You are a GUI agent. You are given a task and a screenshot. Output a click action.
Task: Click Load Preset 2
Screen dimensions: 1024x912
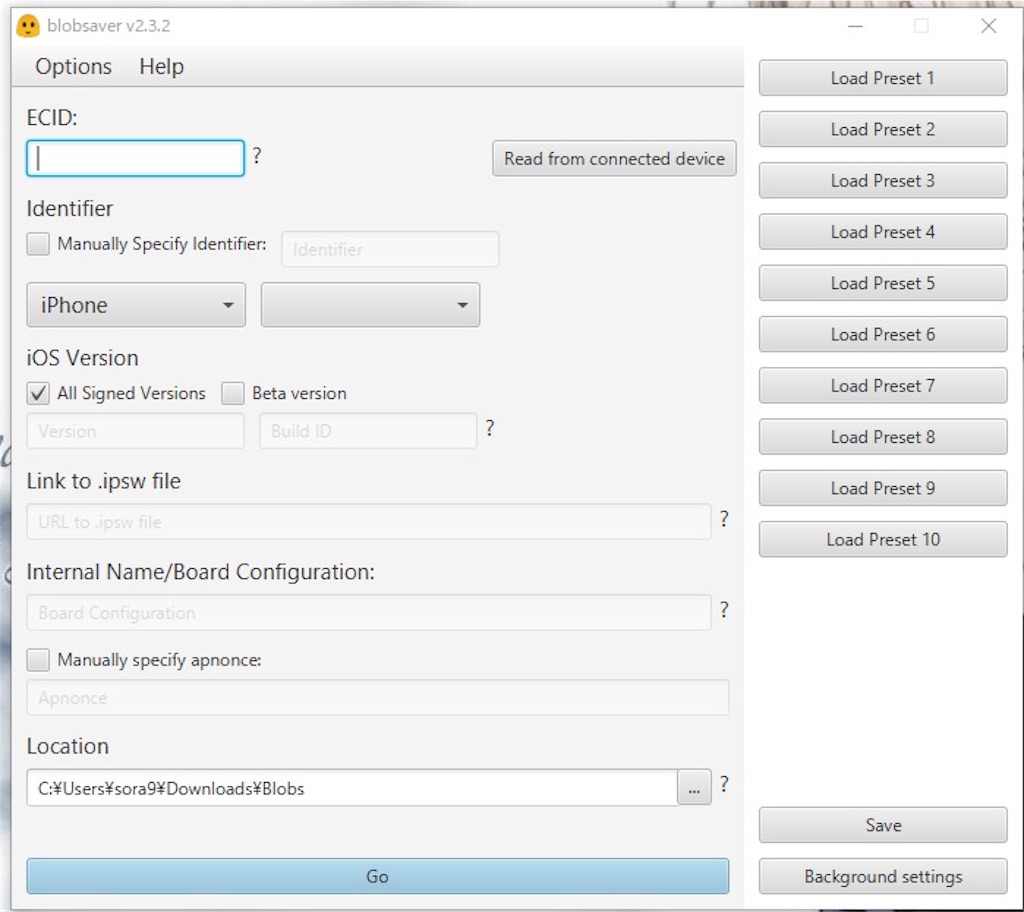click(x=883, y=129)
